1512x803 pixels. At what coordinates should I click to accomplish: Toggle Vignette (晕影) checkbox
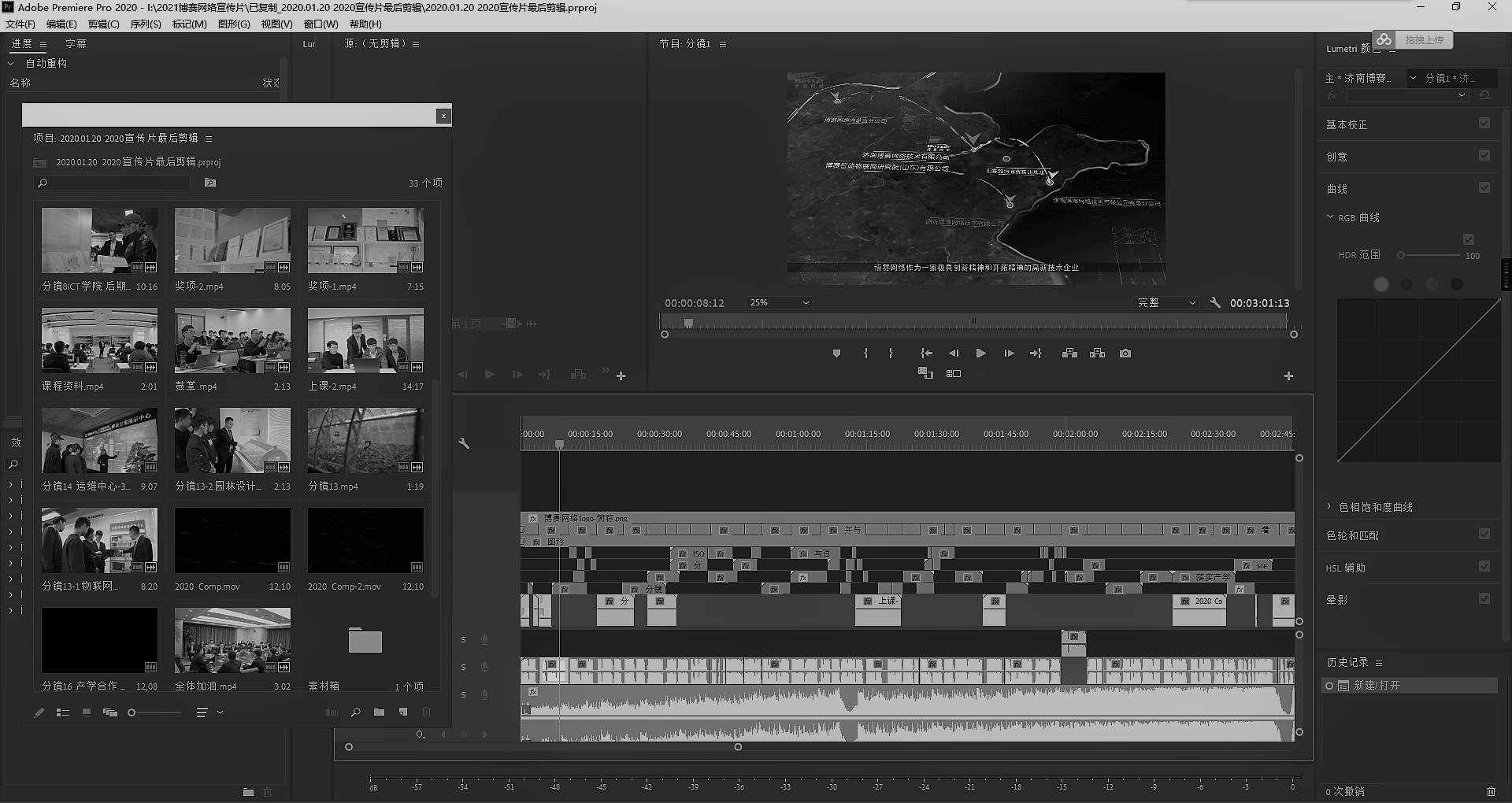pyautogui.click(x=1484, y=598)
